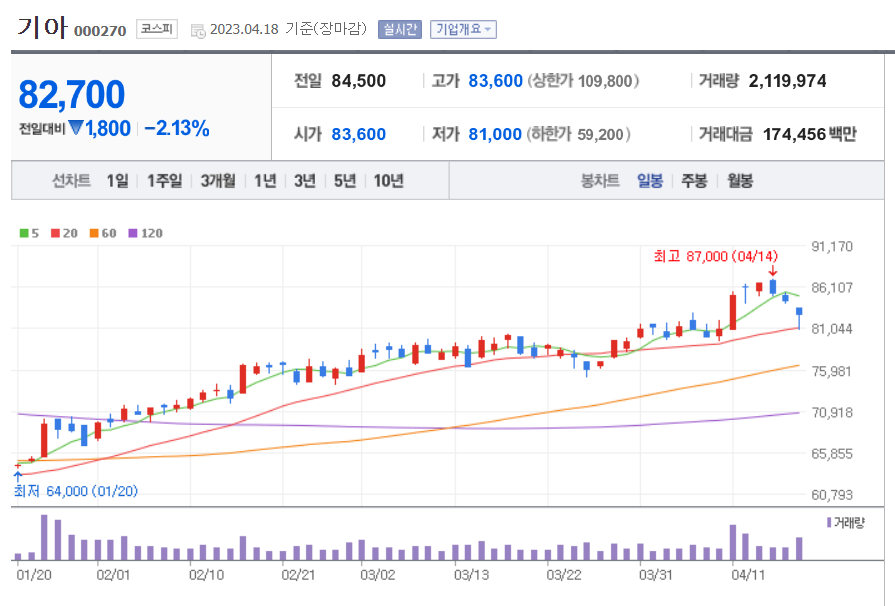Image resolution: width=895 pixels, height=606 pixels.
Task: Click the 거래대금 174,456 백만 value
Action: 809,134
